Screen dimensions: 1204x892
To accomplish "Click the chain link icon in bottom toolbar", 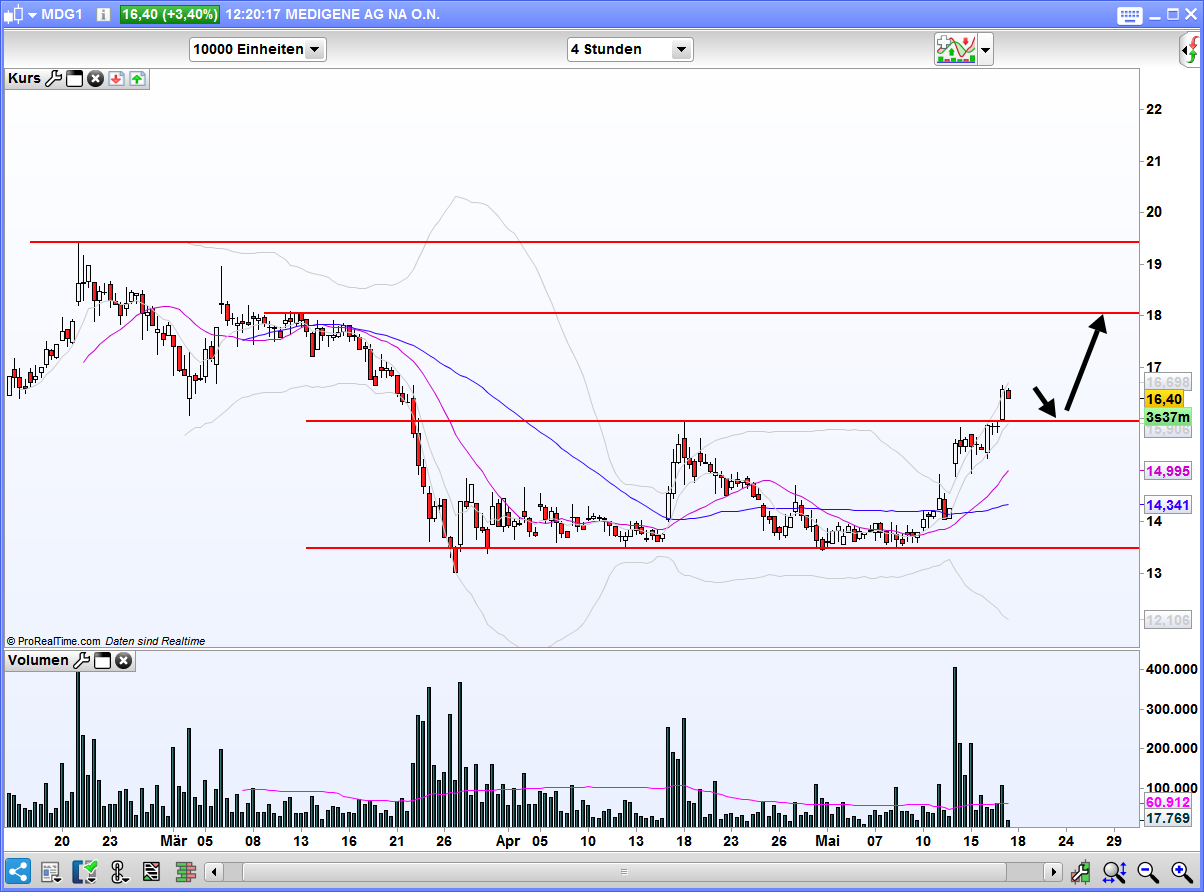I will (118, 871).
